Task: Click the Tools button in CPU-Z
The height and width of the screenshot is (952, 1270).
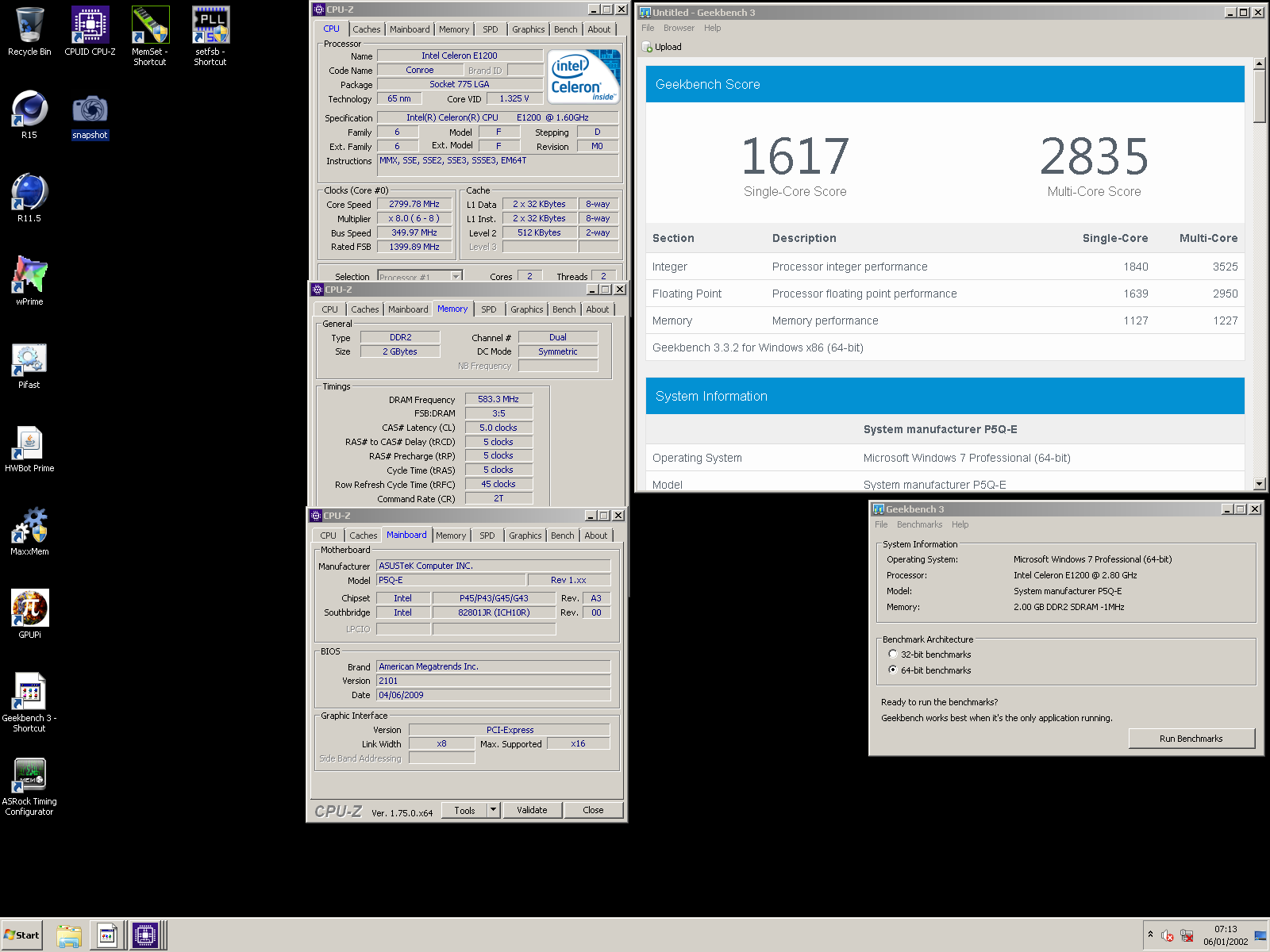Action: pos(464,810)
